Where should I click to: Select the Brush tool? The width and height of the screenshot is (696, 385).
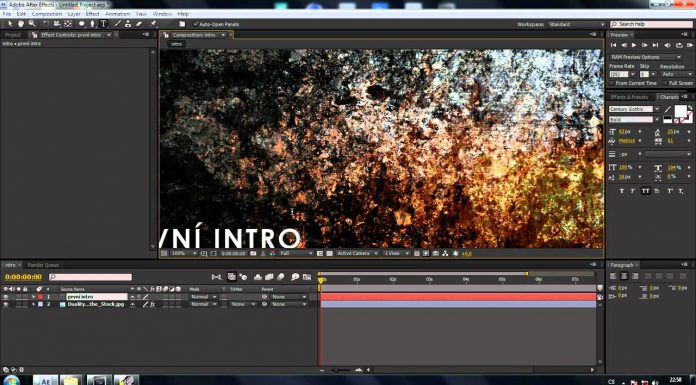coord(118,24)
